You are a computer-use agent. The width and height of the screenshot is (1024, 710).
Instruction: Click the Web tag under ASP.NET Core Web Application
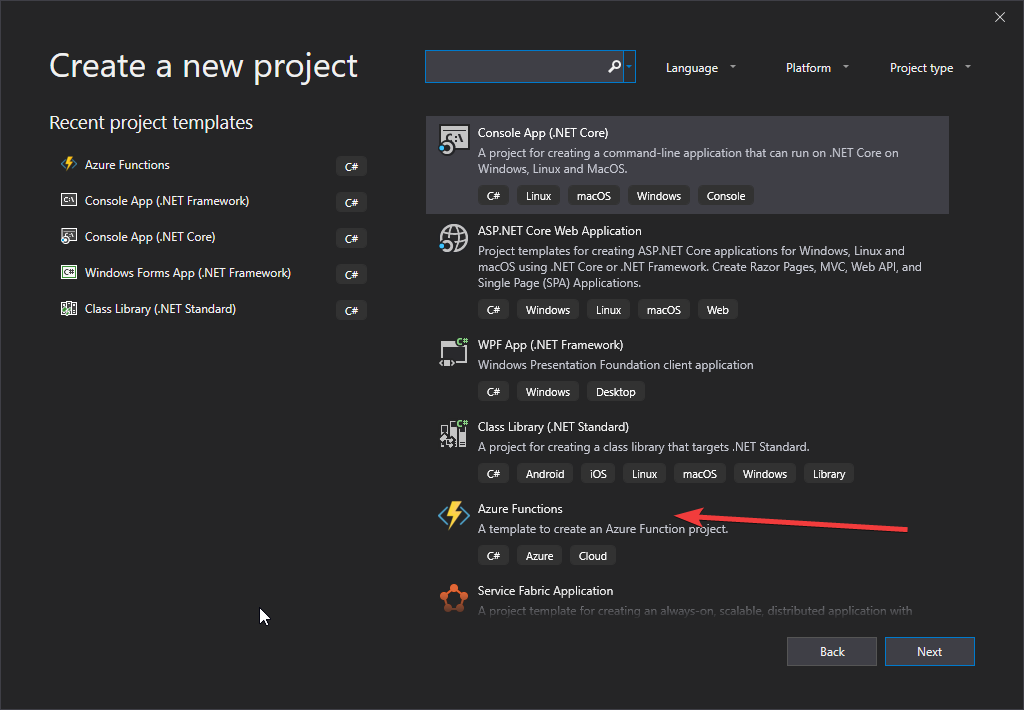coord(718,310)
